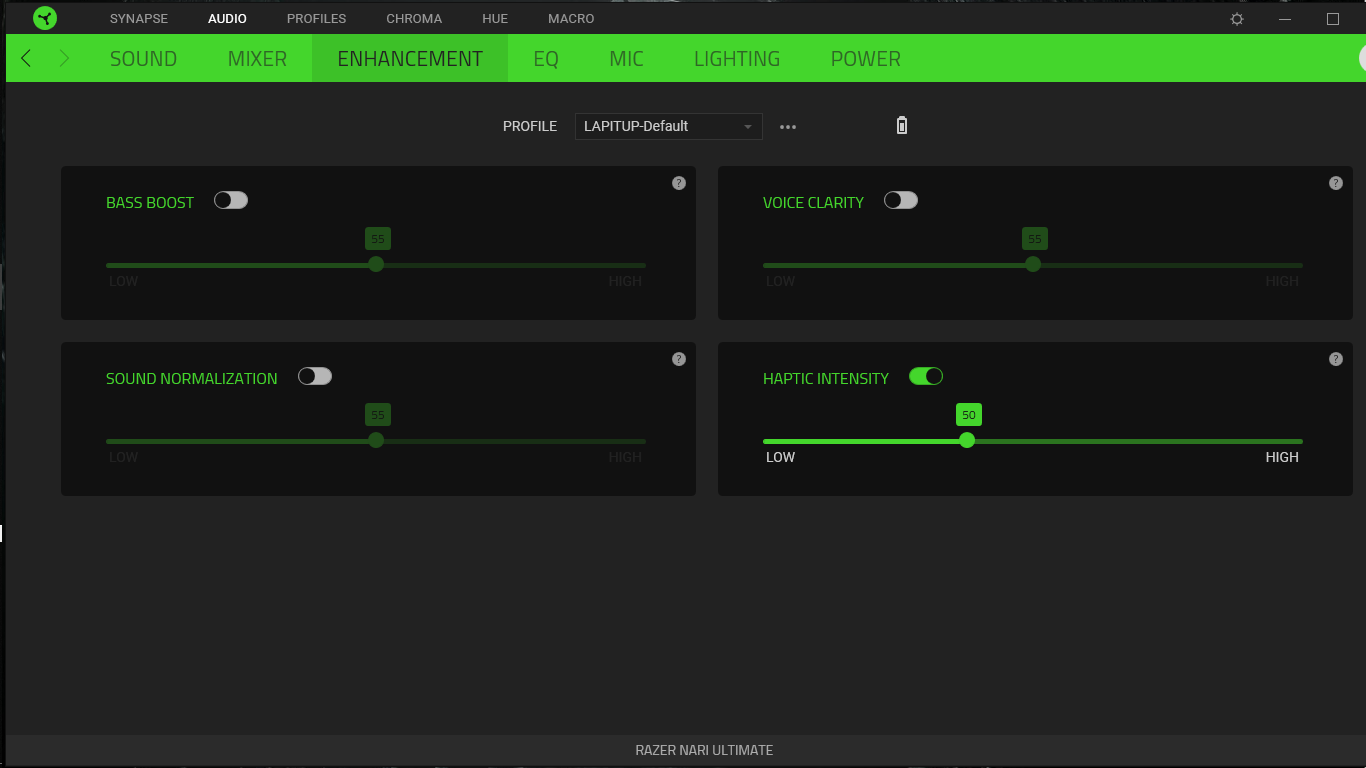This screenshot has width=1366, height=768.
Task: Click the Haptic Intensity label
Action: coord(826,378)
